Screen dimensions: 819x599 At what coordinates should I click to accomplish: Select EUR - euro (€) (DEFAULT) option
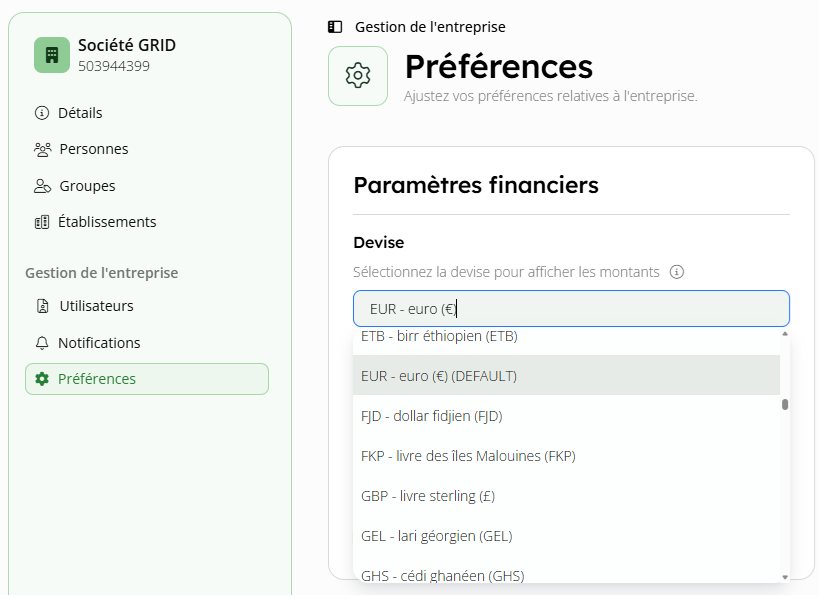(439, 376)
